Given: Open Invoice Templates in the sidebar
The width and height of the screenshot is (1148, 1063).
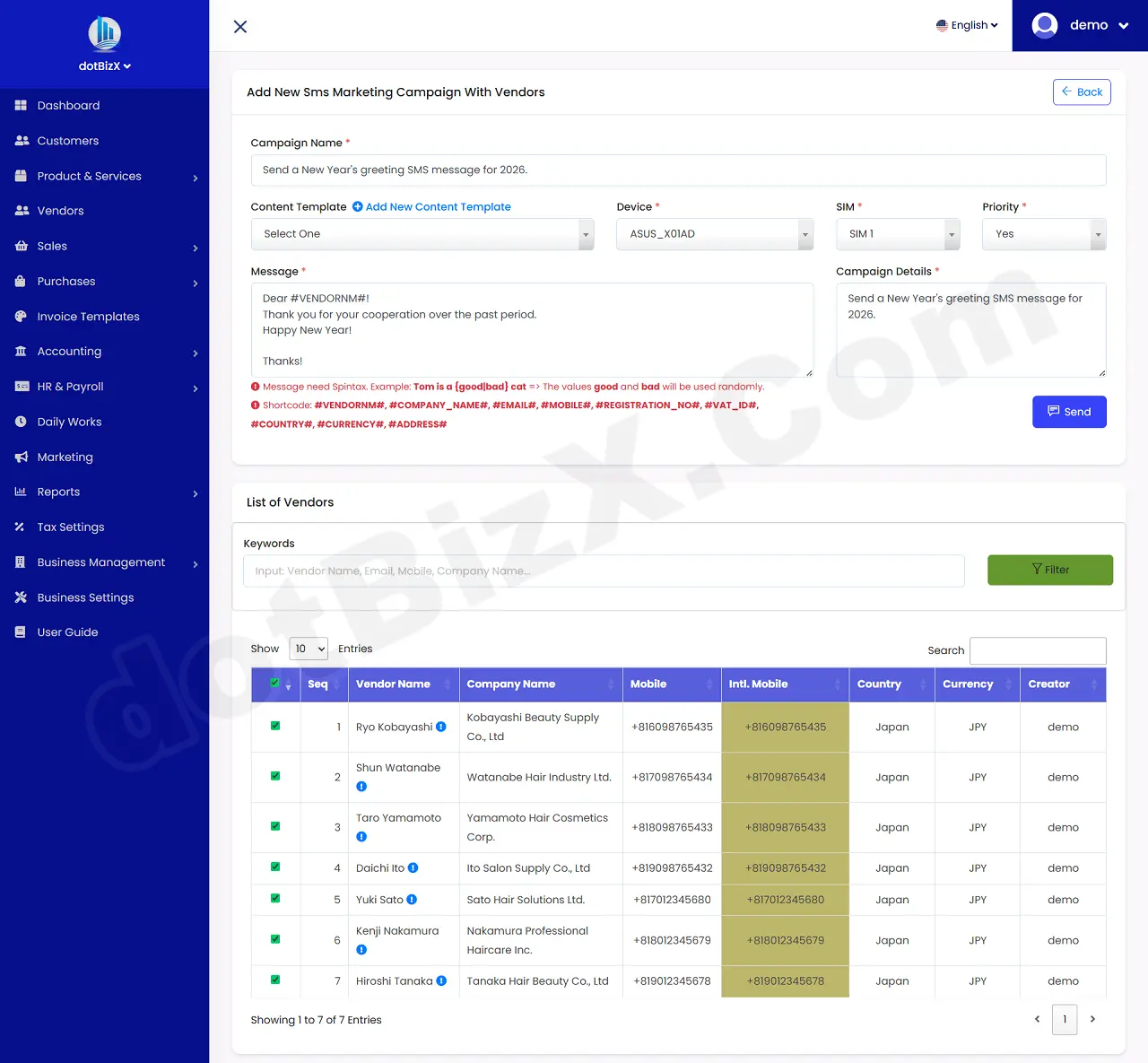Looking at the screenshot, I should pyautogui.click(x=20, y=316).
